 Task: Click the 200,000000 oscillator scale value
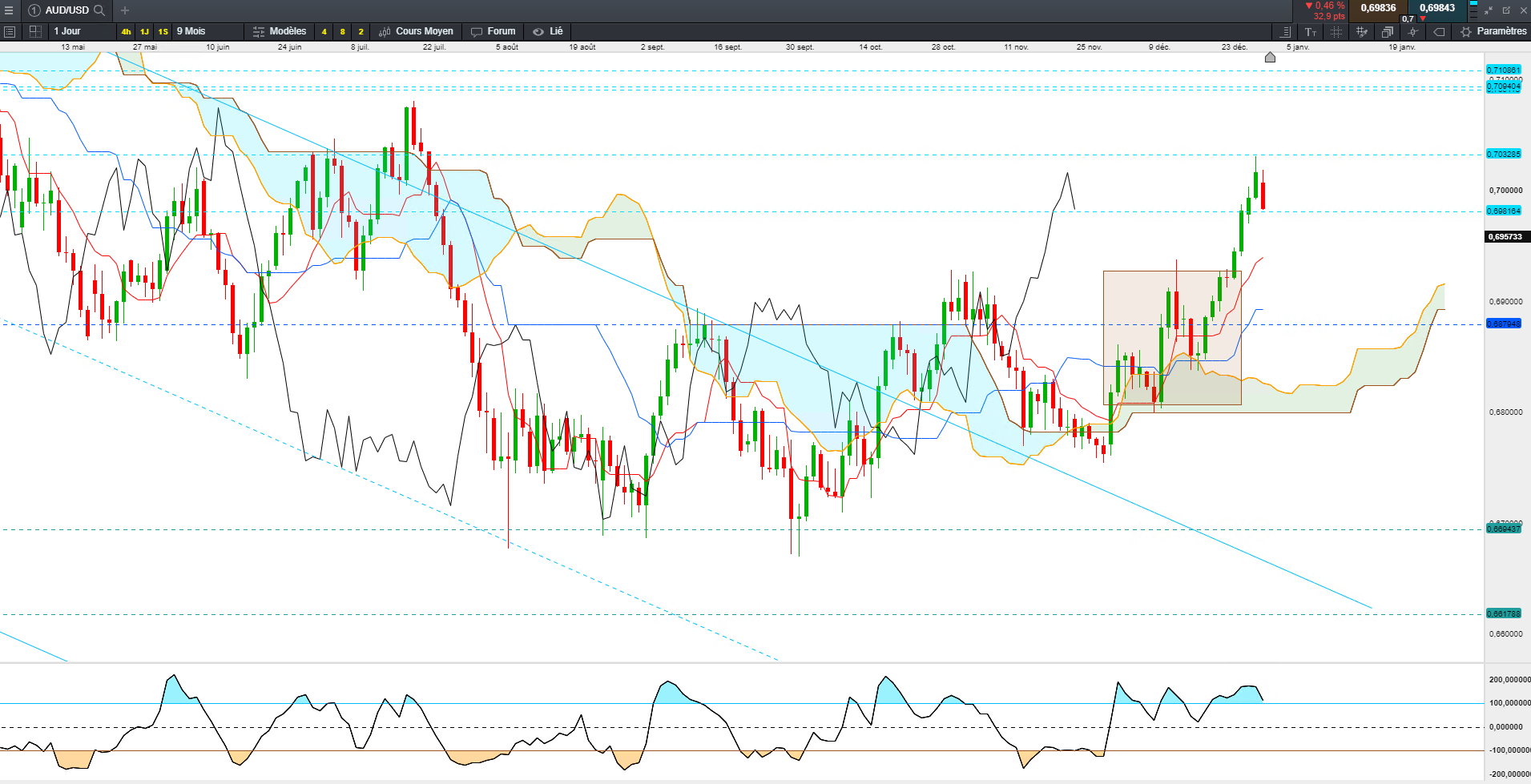(1509, 680)
